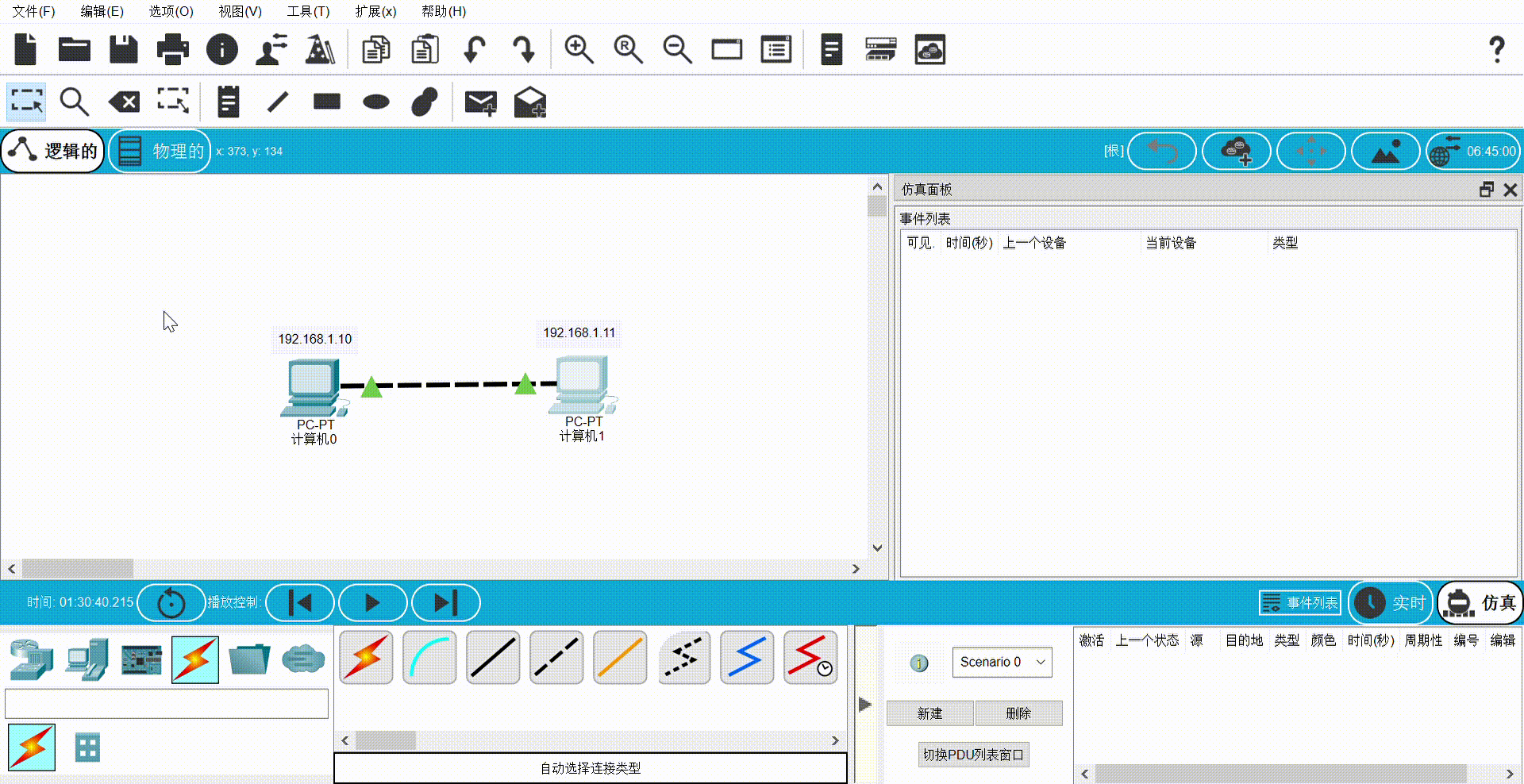Viewport: 1524px width, 784px height.
Task: Open the File menu
Action: (x=33, y=11)
